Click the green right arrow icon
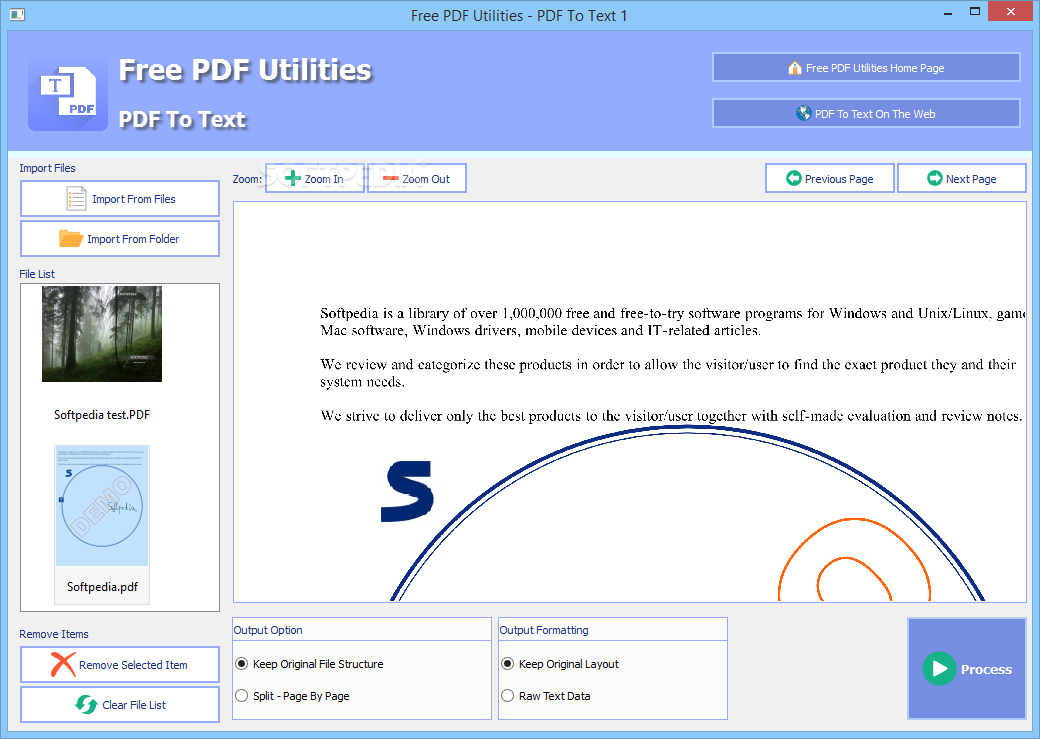The height and width of the screenshot is (739, 1040). (x=935, y=178)
